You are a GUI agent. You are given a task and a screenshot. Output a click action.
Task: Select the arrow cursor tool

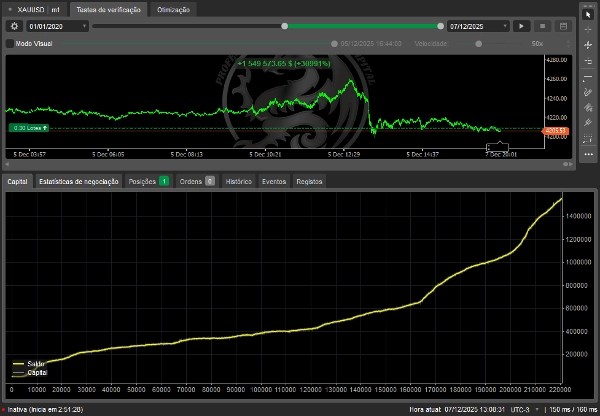[588, 15]
